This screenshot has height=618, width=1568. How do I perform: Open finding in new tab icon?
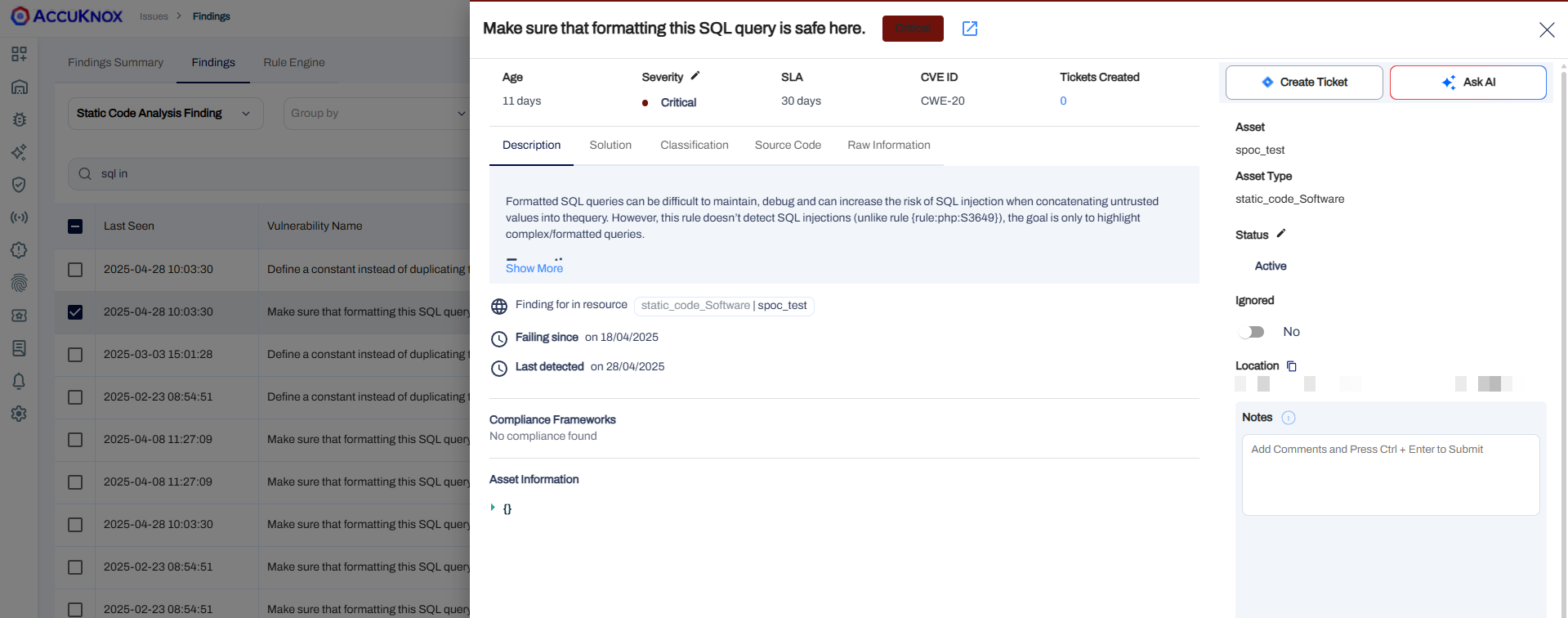pos(970,29)
